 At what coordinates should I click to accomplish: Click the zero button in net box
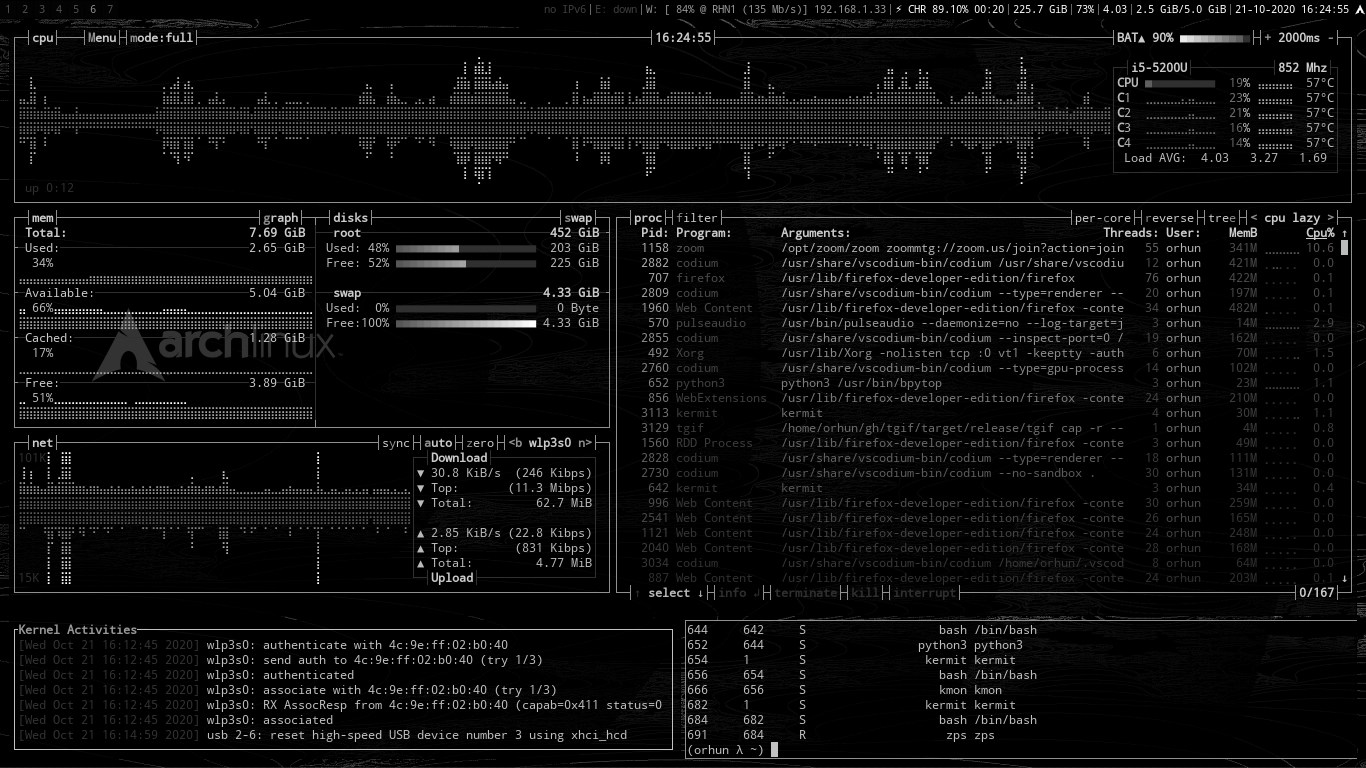[x=480, y=443]
